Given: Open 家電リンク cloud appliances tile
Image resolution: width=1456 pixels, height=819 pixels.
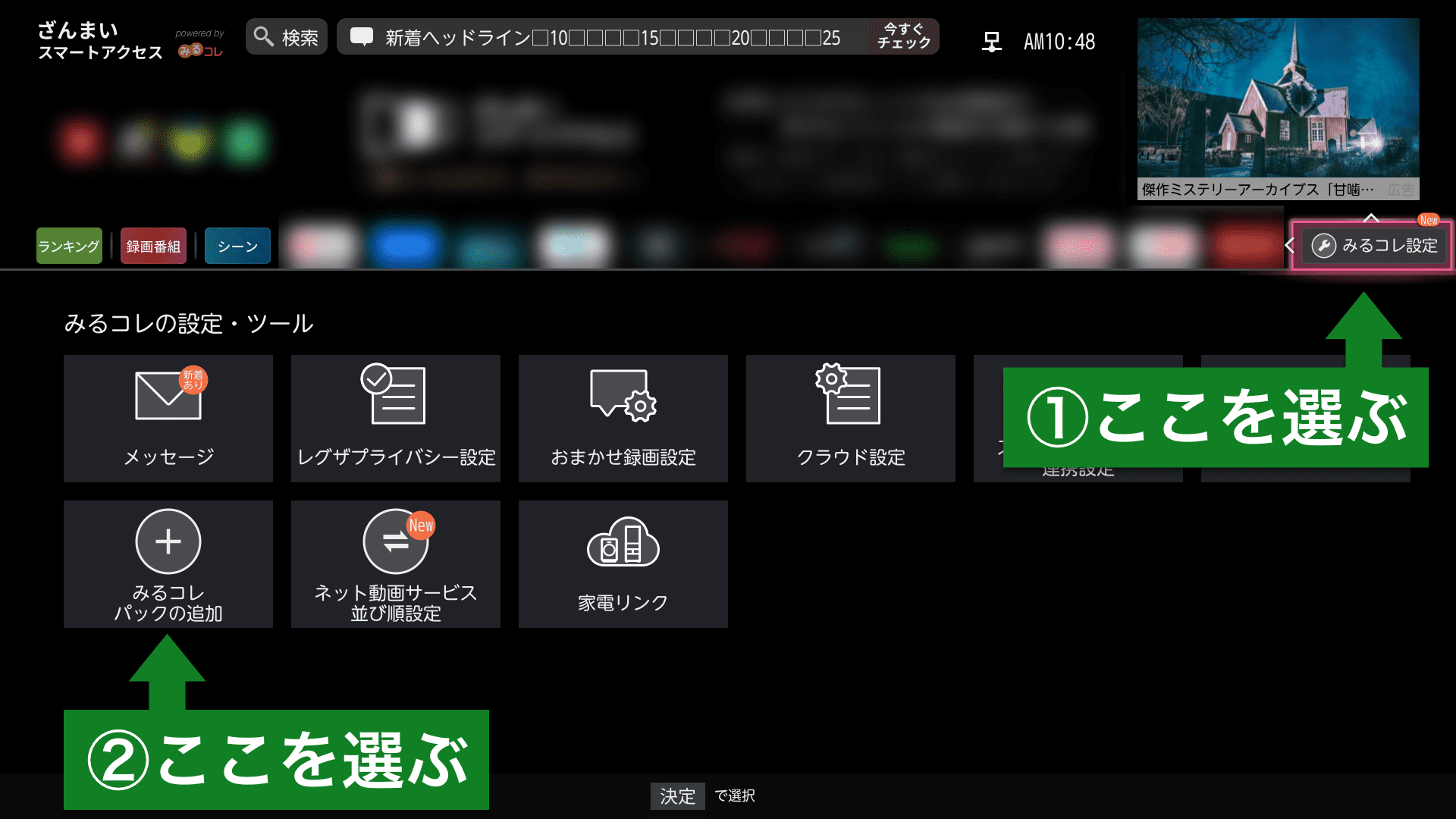Looking at the screenshot, I should 623,563.
